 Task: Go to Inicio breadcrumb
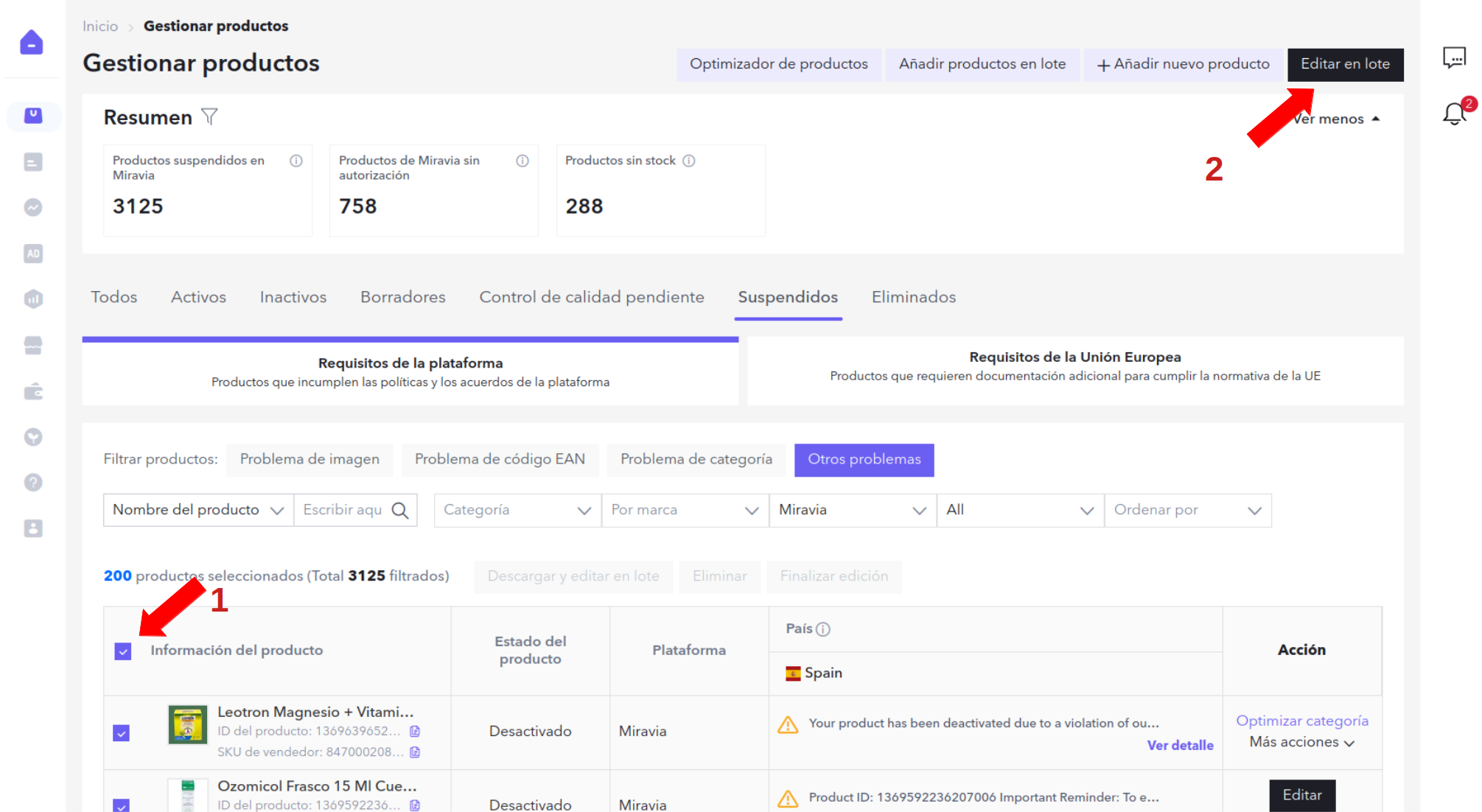point(100,27)
